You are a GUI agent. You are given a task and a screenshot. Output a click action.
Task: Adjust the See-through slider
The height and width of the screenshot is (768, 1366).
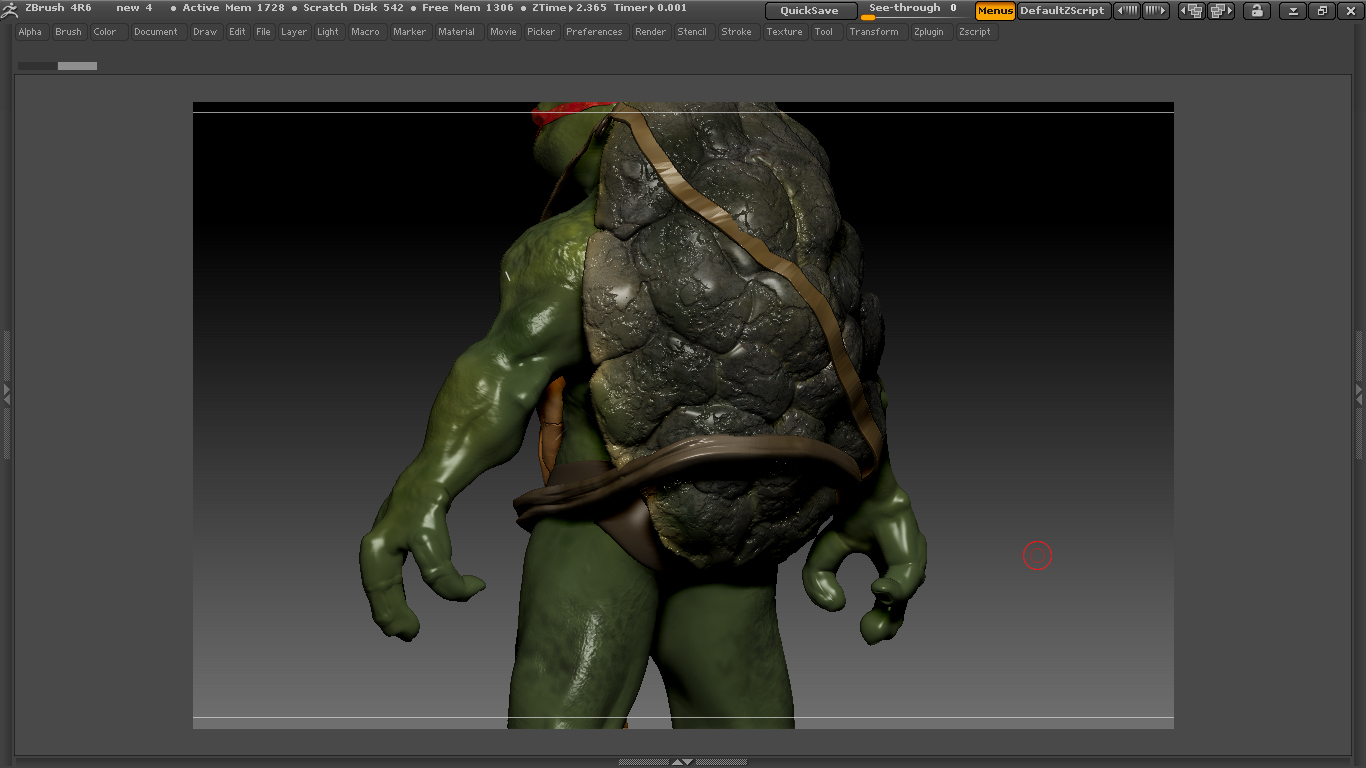[914, 11]
